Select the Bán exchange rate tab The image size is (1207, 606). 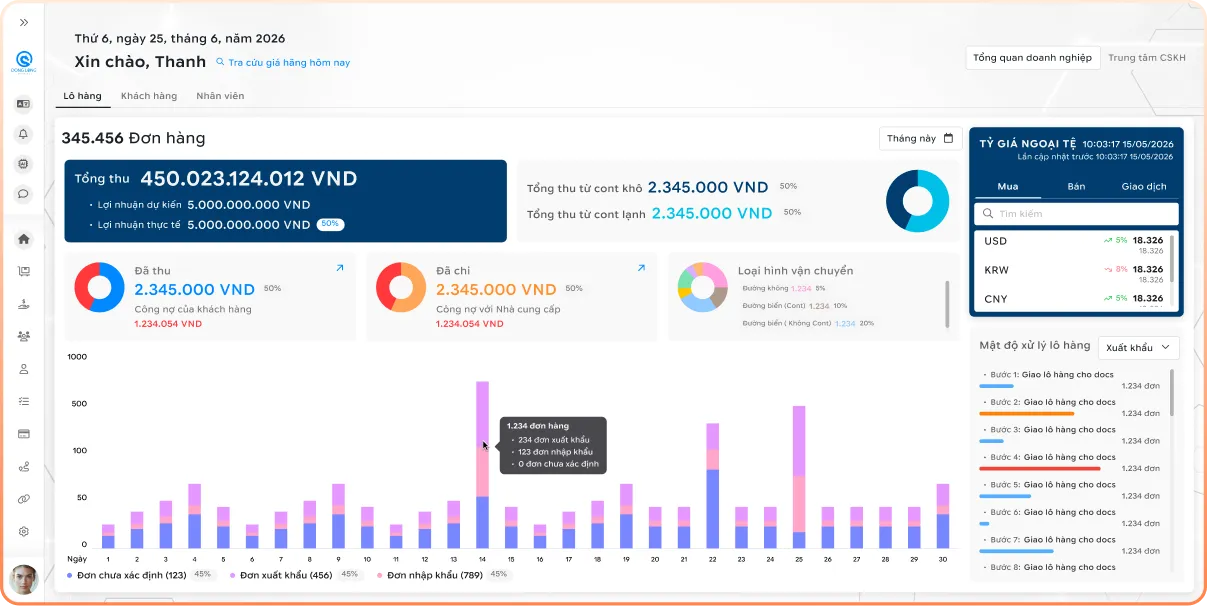coord(1076,186)
